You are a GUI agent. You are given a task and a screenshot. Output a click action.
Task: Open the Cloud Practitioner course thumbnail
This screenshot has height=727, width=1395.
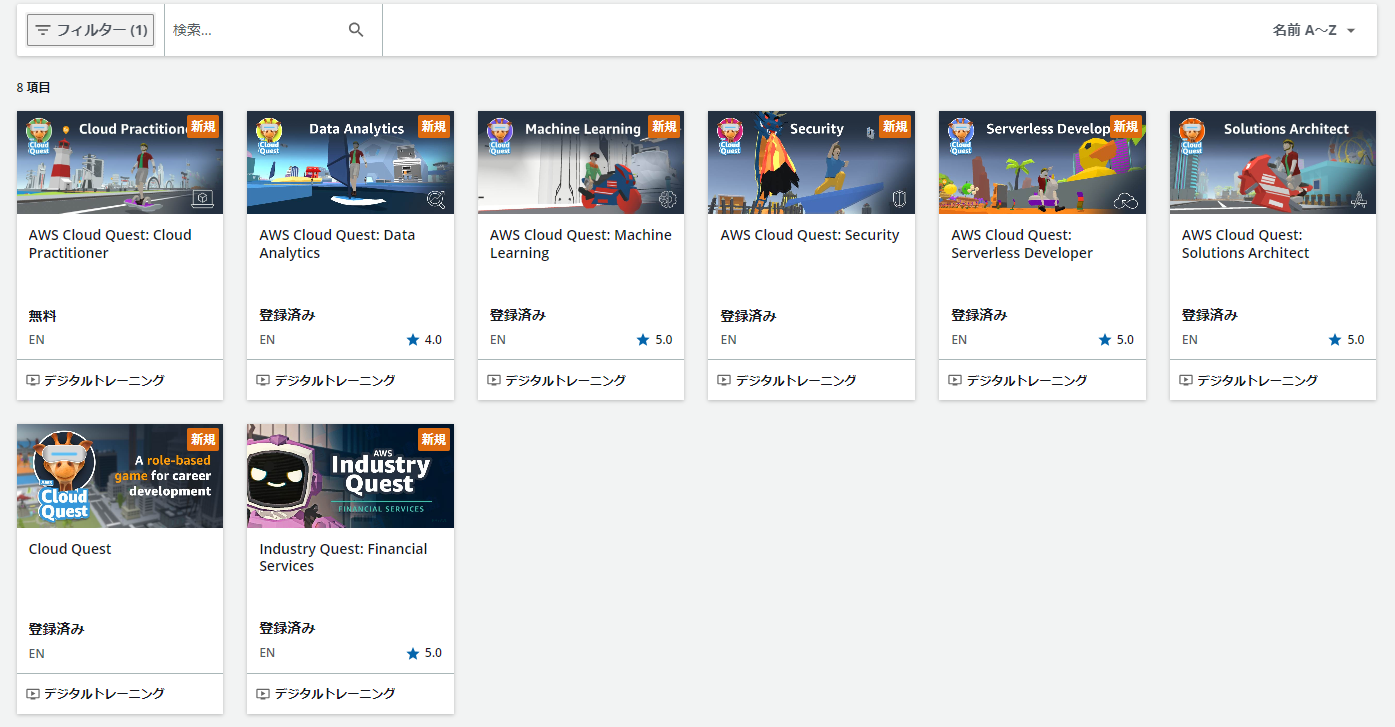(x=120, y=162)
